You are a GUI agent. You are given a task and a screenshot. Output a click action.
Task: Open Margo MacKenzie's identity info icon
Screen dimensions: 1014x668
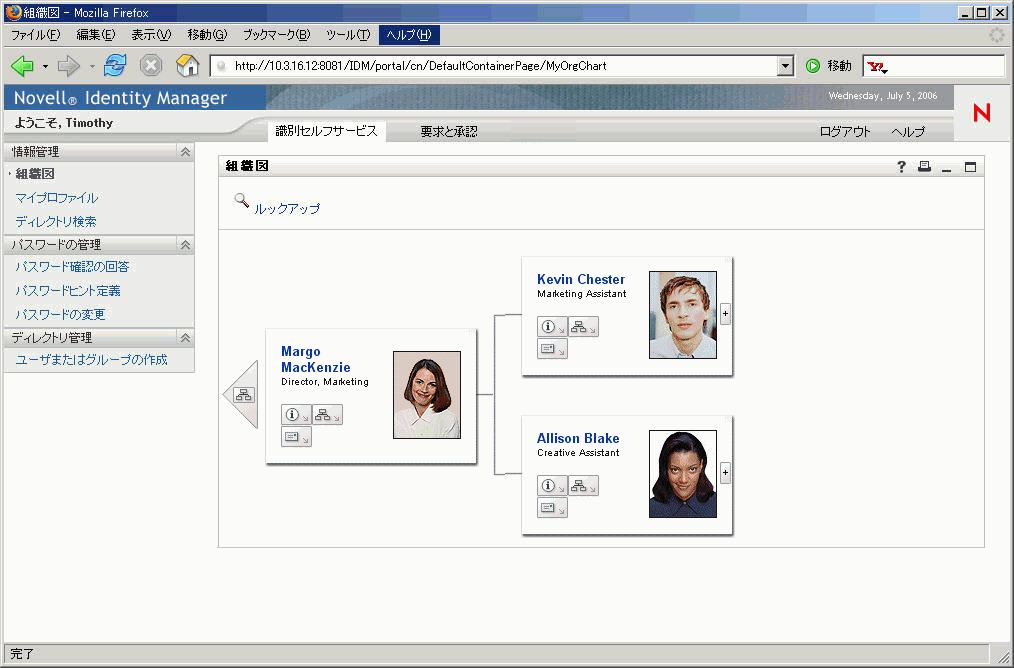coord(296,415)
